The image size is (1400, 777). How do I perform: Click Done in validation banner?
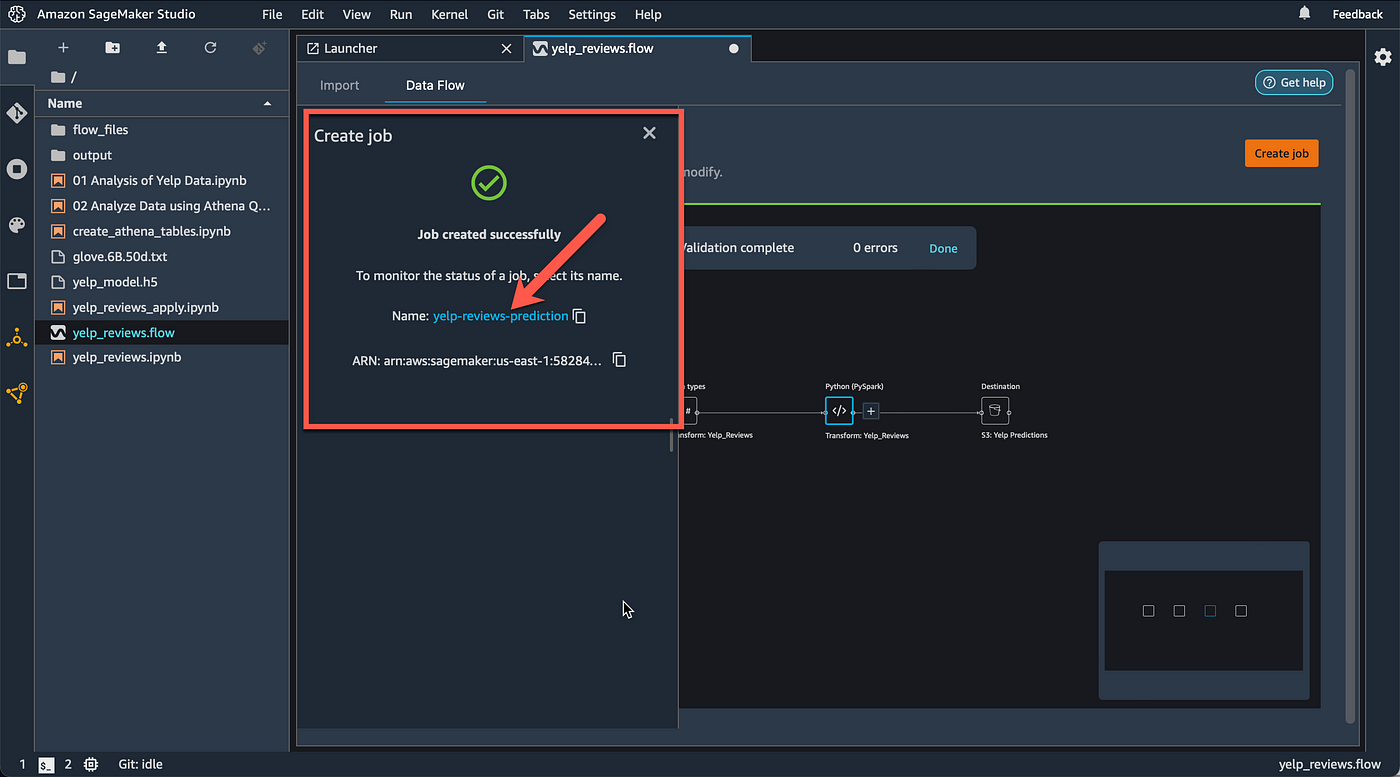[943, 248]
